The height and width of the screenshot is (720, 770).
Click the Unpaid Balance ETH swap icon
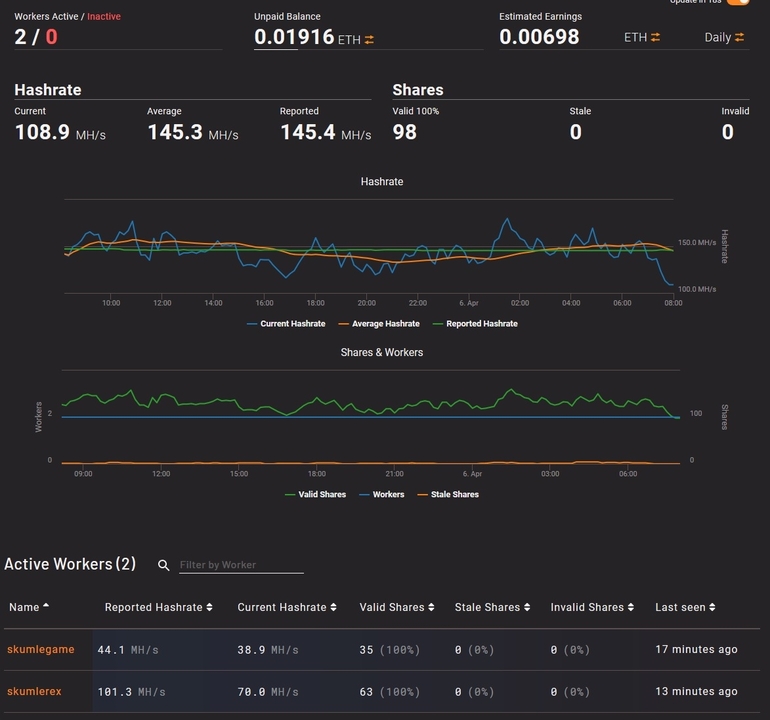coord(369,39)
